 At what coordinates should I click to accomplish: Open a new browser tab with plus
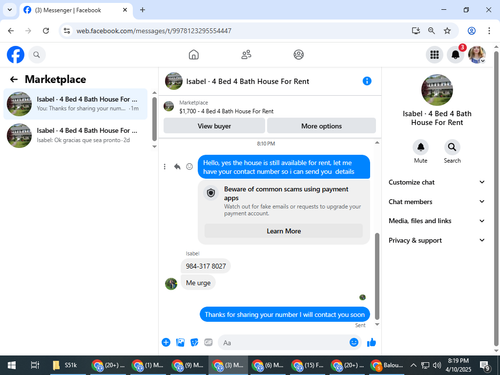click(142, 10)
